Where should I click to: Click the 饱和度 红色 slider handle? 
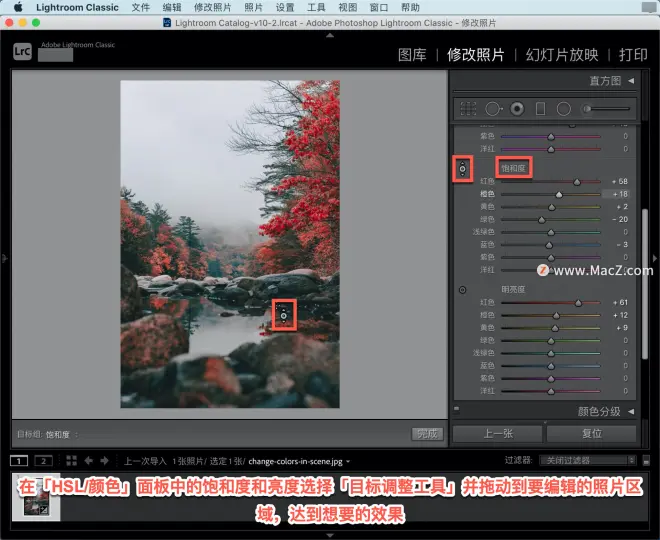pos(577,182)
